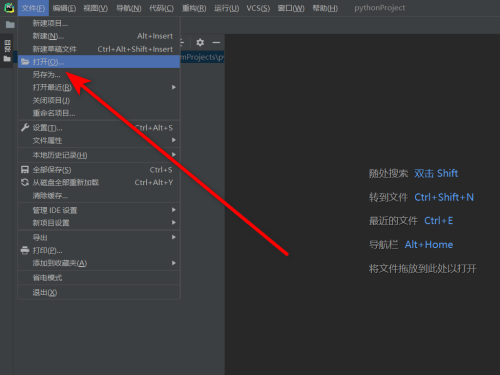Expand the 添加到收藏夹(A) submenu arrow
Screen dimensions: 500x375
[174, 263]
